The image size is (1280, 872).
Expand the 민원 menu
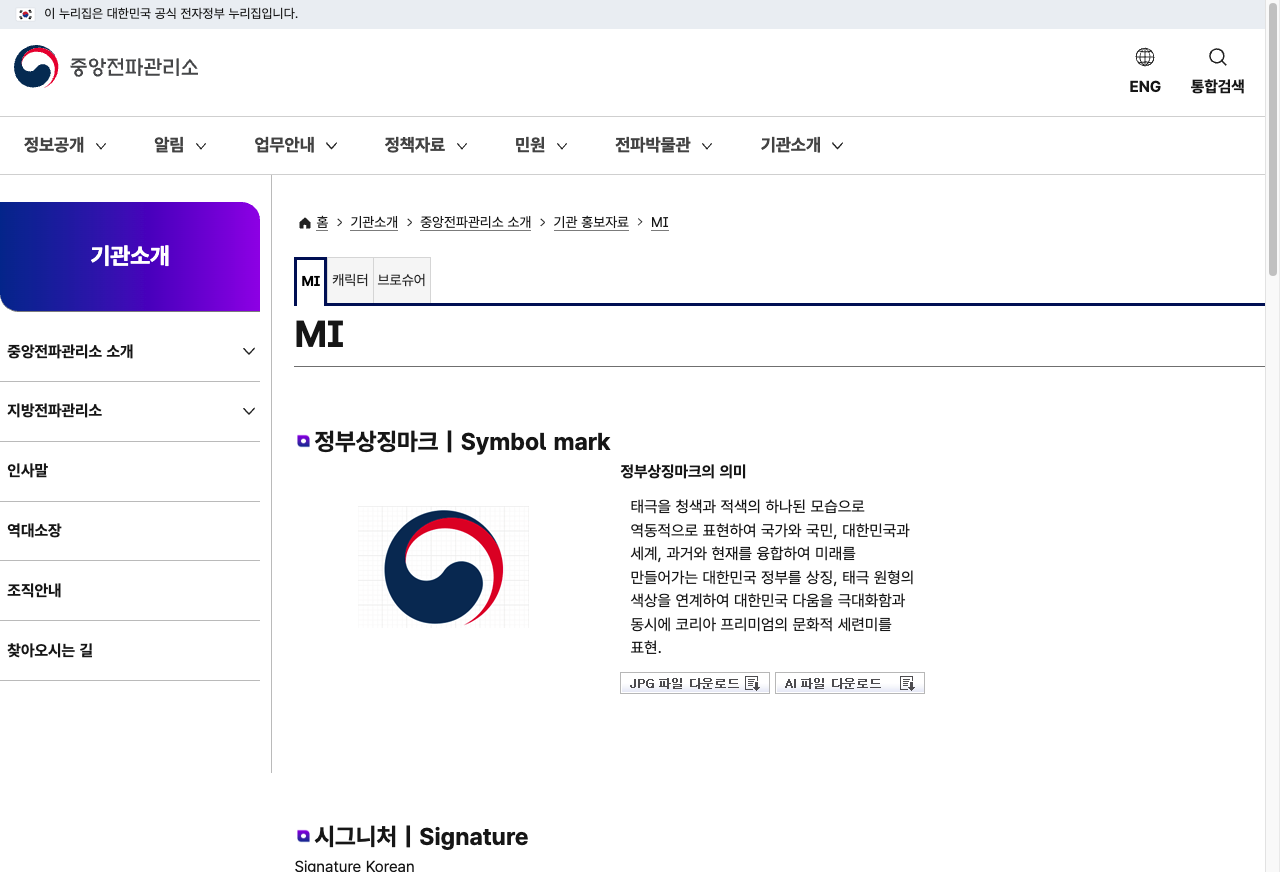pyautogui.click(x=541, y=145)
